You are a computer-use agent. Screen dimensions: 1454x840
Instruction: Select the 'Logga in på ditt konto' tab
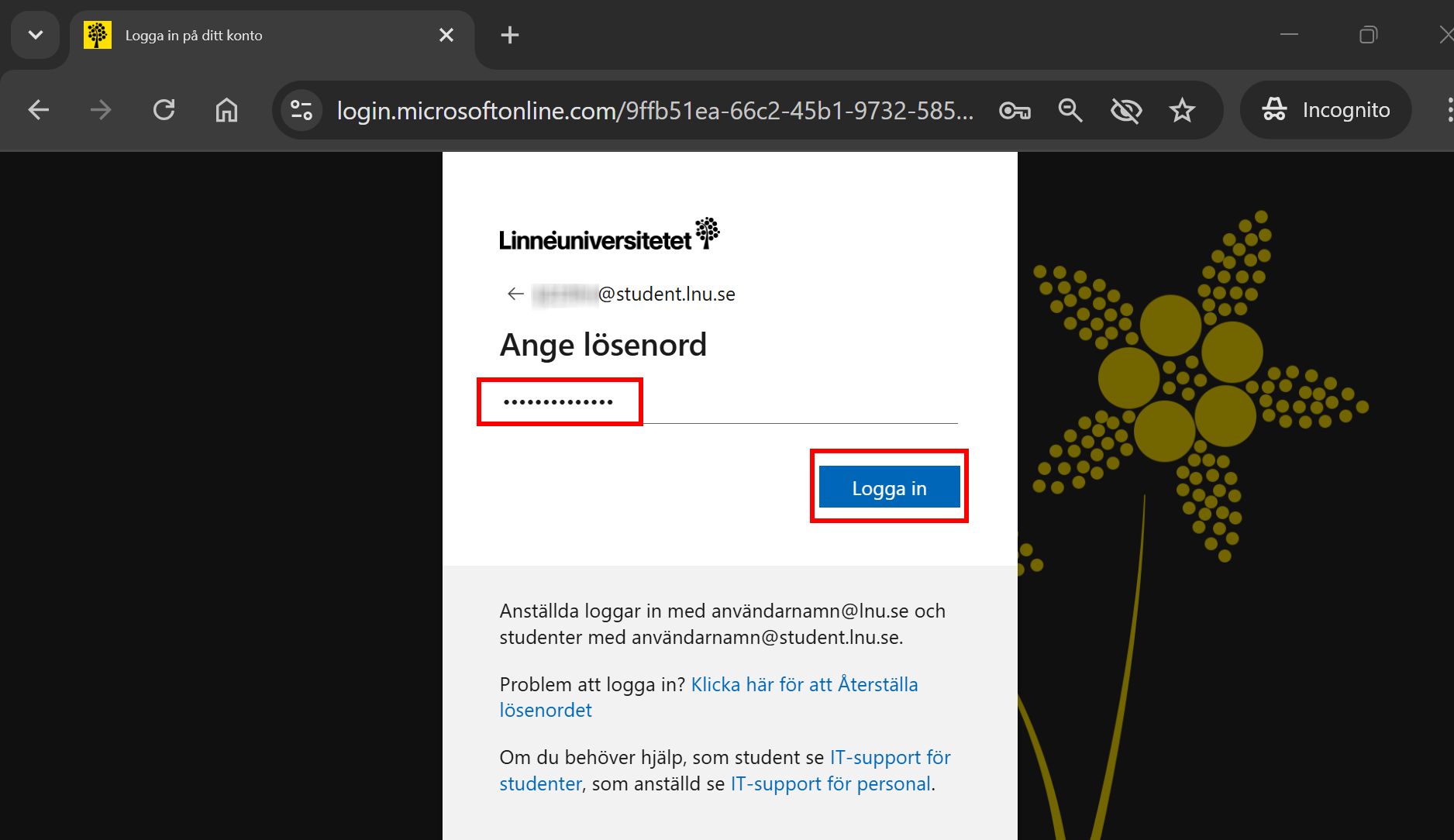[271, 35]
